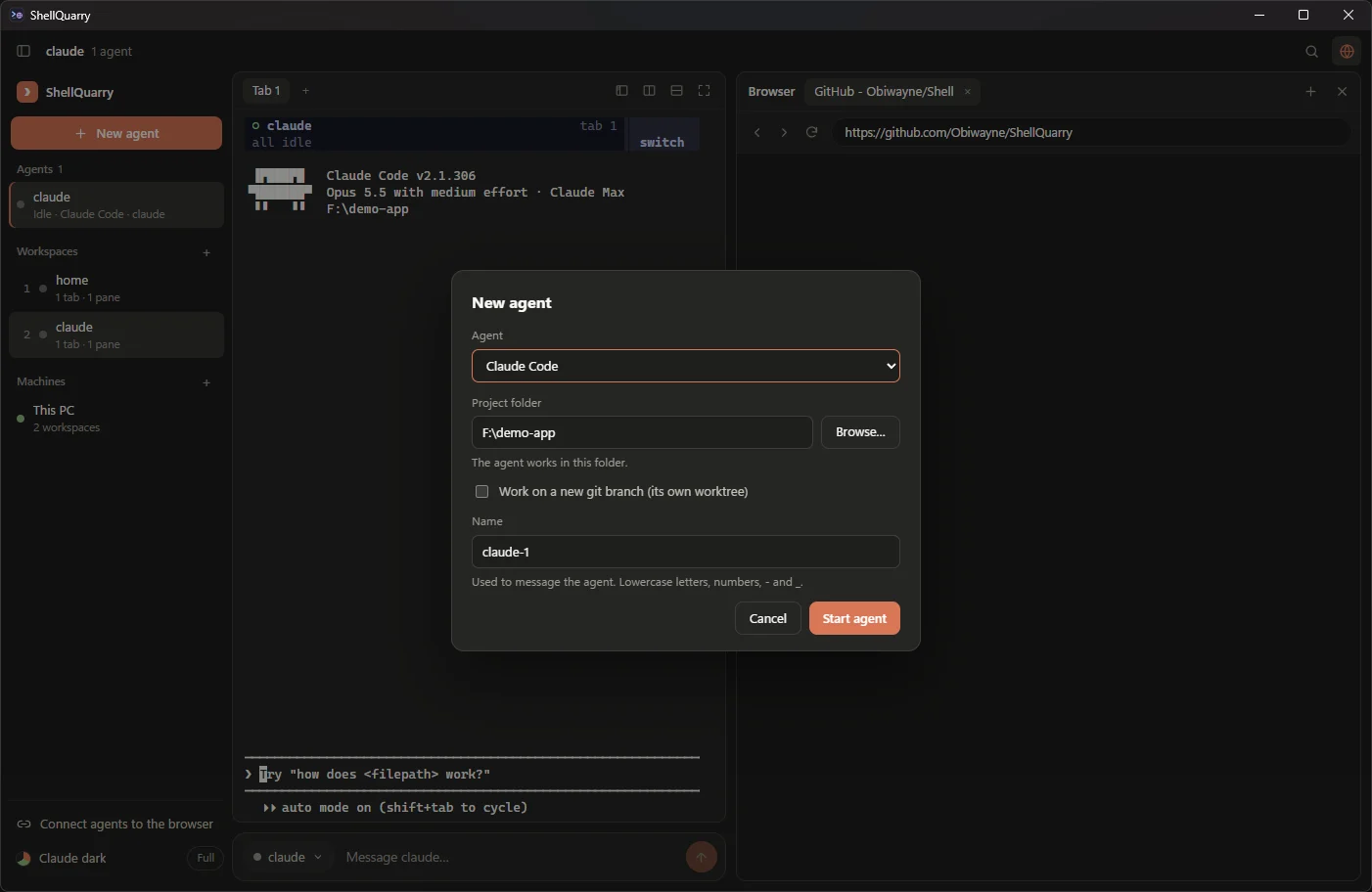Open the claude workspace

(116, 335)
